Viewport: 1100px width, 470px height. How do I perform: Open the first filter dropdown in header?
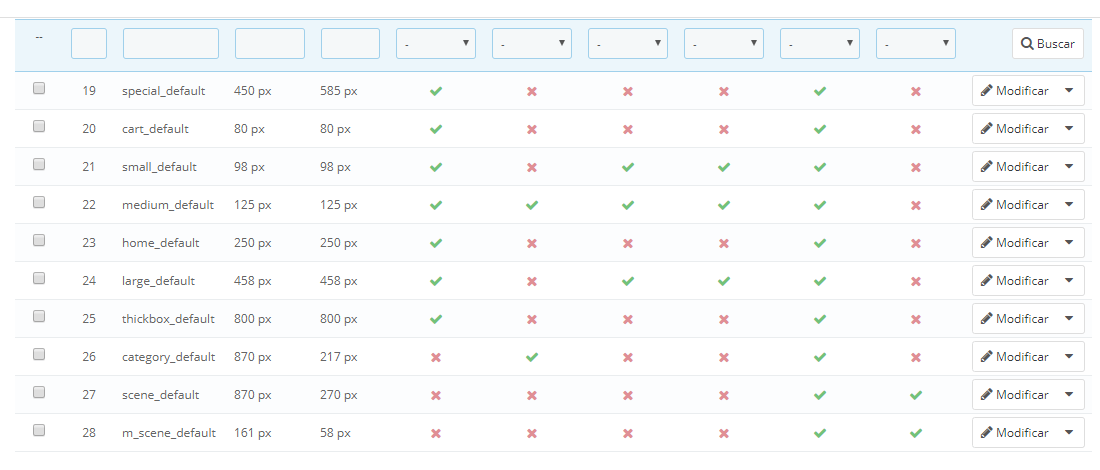click(x=436, y=43)
